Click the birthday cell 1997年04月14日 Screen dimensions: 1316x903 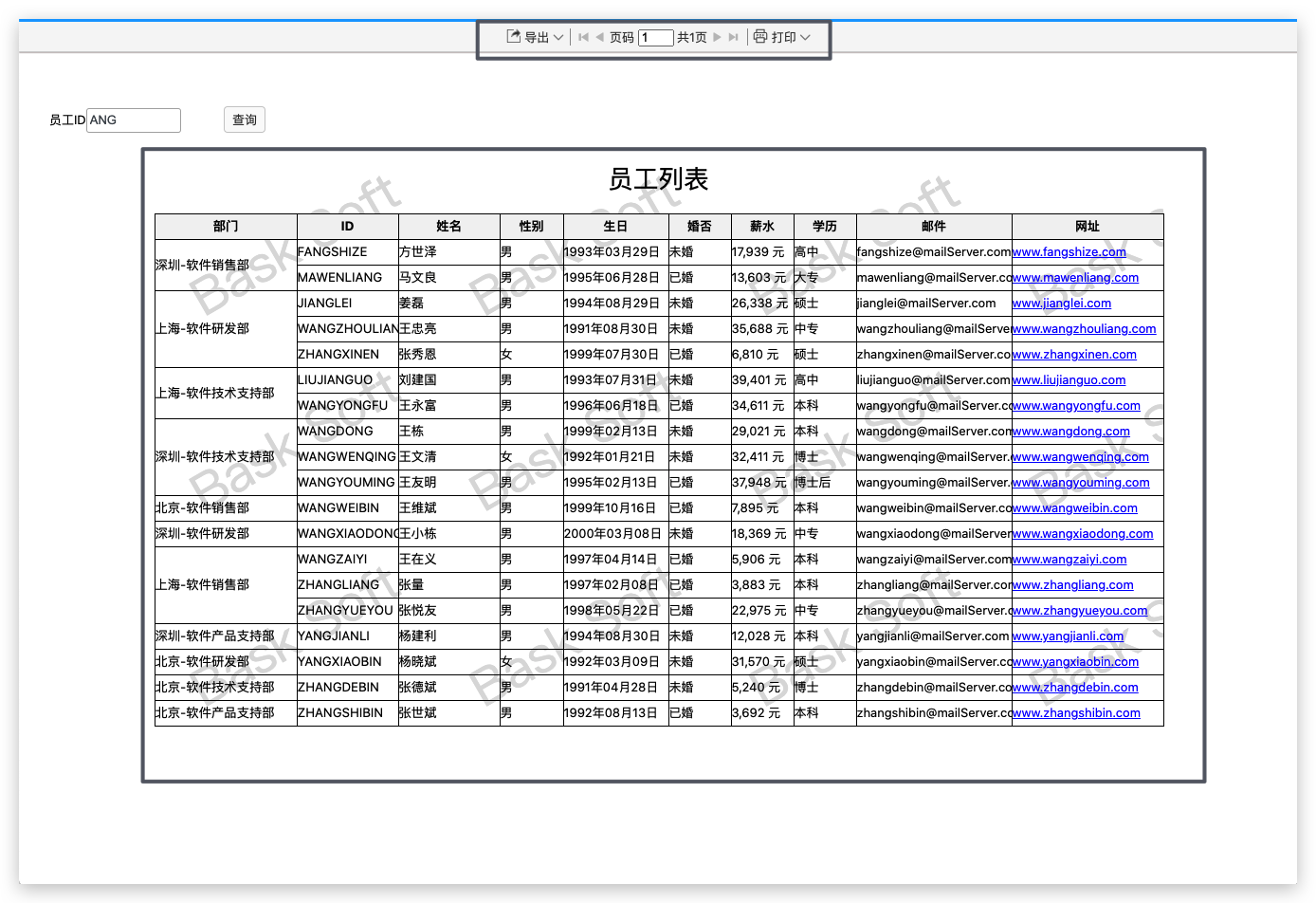[616, 560]
